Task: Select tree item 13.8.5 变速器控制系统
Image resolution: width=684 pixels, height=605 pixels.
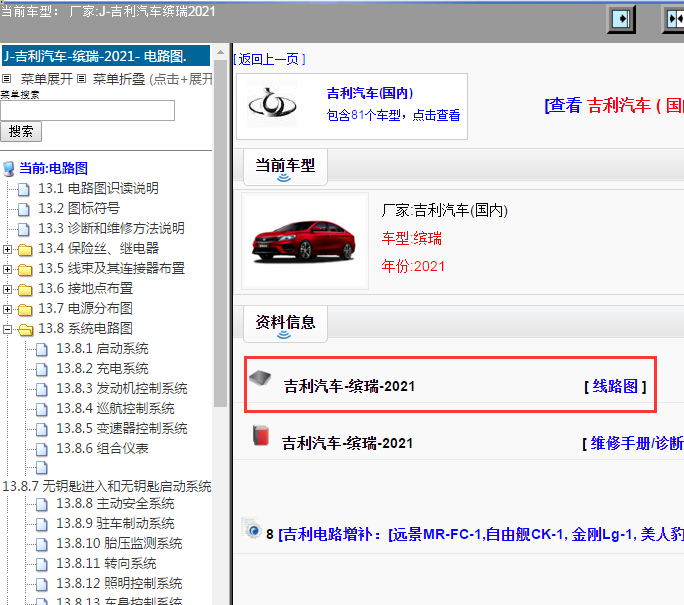Action: tap(122, 429)
